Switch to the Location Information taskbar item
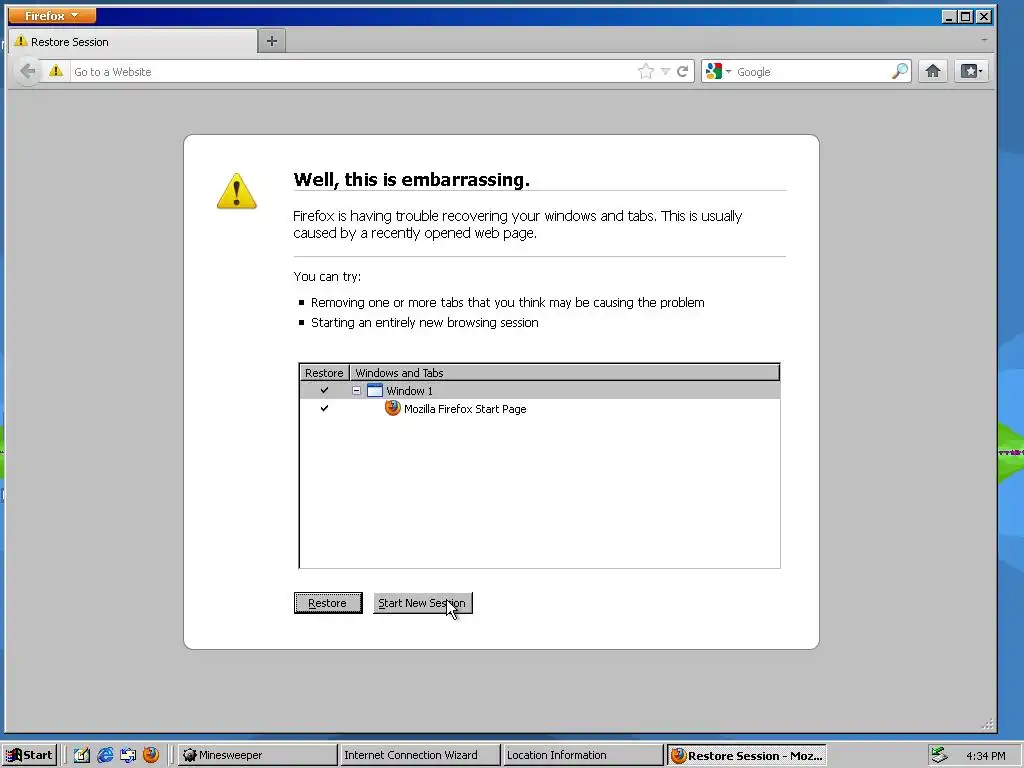The image size is (1024, 768). tap(583, 755)
